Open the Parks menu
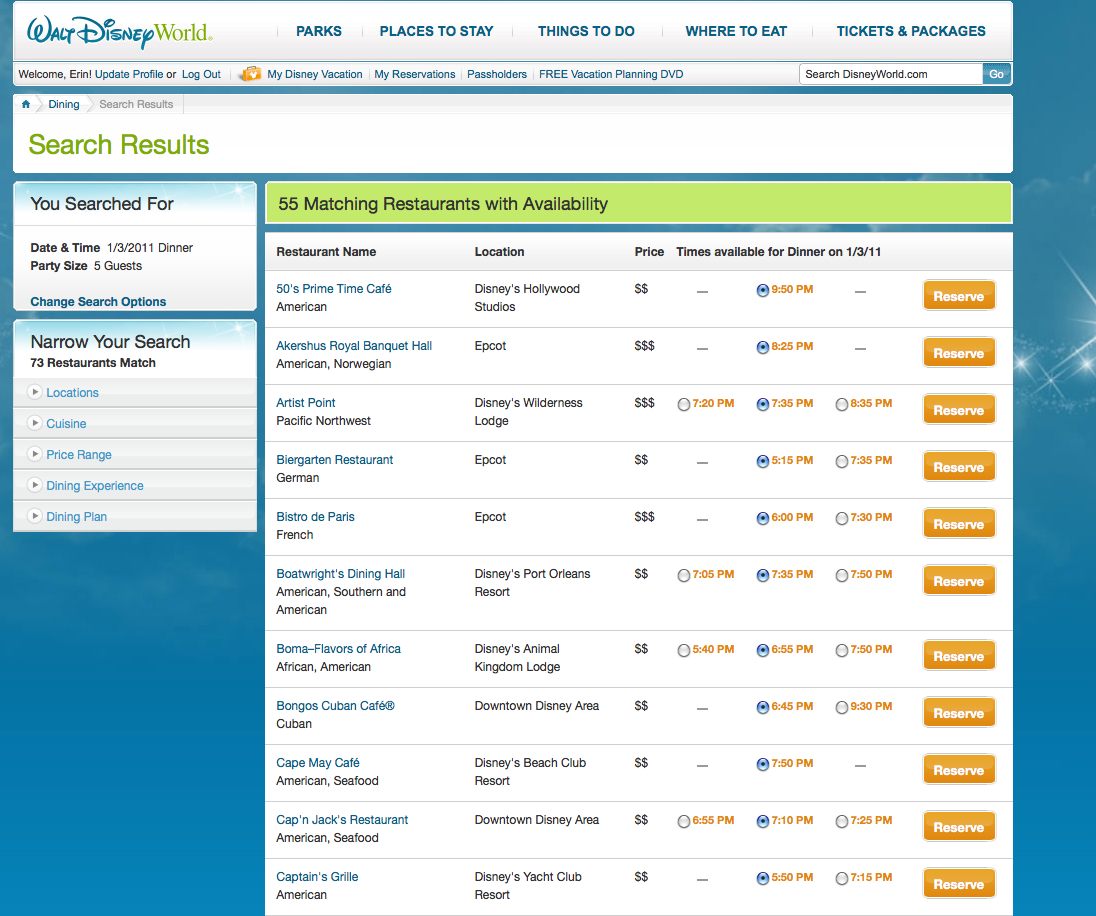The width and height of the screenshot is (1096, 916). coord(319,31)
